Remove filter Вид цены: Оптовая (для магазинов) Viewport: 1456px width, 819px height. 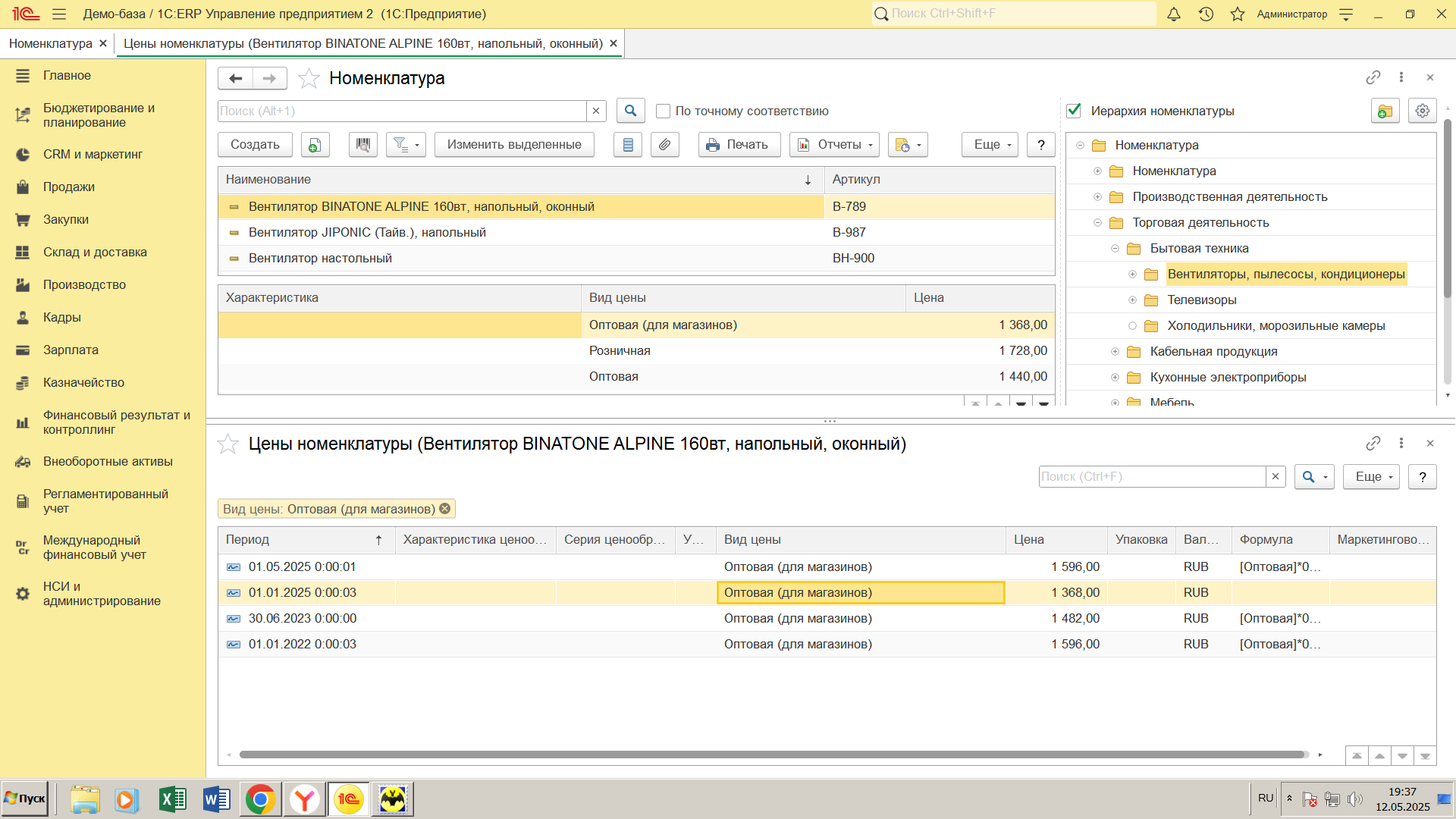coord(445,509)
